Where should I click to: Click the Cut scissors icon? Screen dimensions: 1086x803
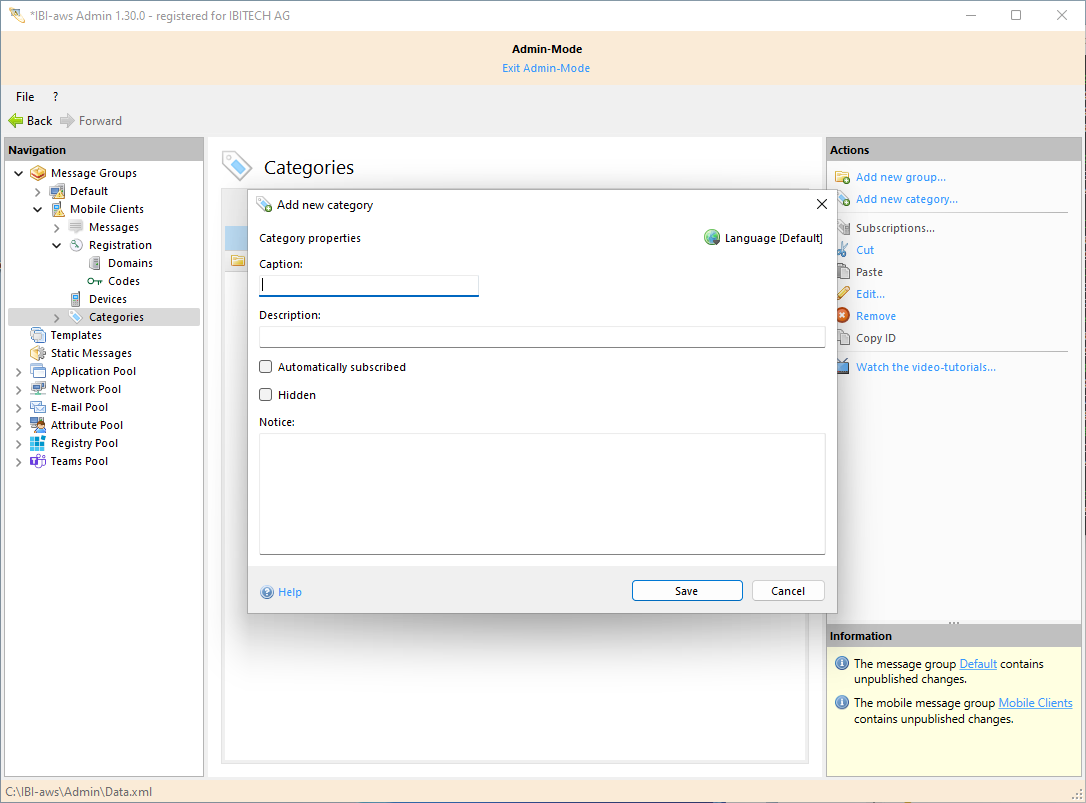pyautogui.click(x=842, y=250)
